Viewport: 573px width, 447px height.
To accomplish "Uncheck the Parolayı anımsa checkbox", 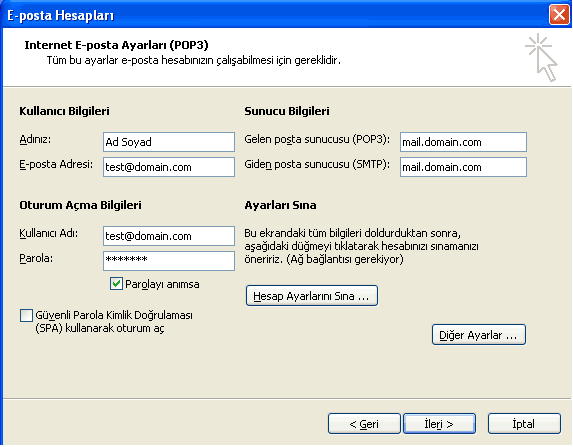I will [x=116, y=284].
